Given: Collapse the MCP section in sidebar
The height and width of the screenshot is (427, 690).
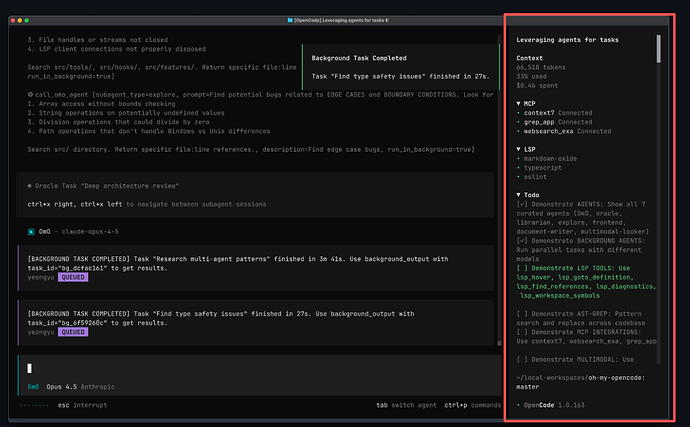Looking at the screenshot, I should (x=518, y=104).
